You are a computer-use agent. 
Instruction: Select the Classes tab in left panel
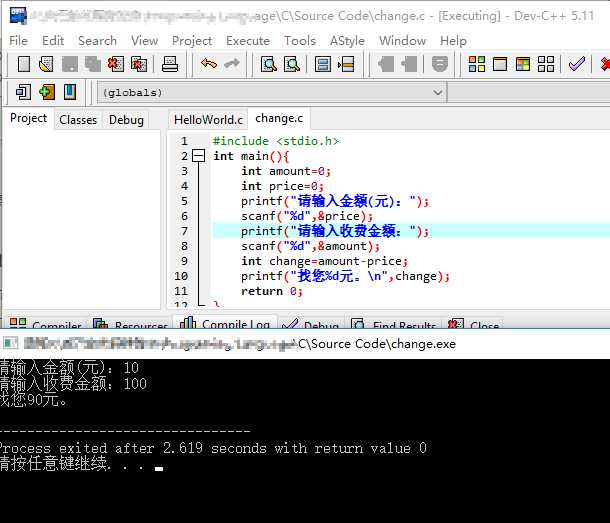coord(78,119)
